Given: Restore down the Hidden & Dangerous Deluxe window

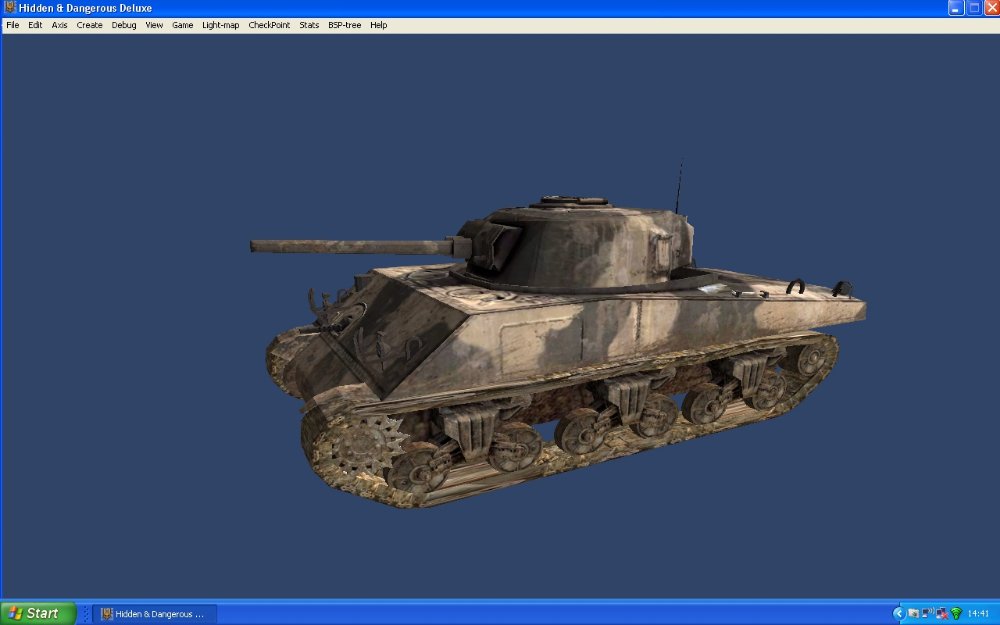Looking at the screenshot, I should [974, 8].
